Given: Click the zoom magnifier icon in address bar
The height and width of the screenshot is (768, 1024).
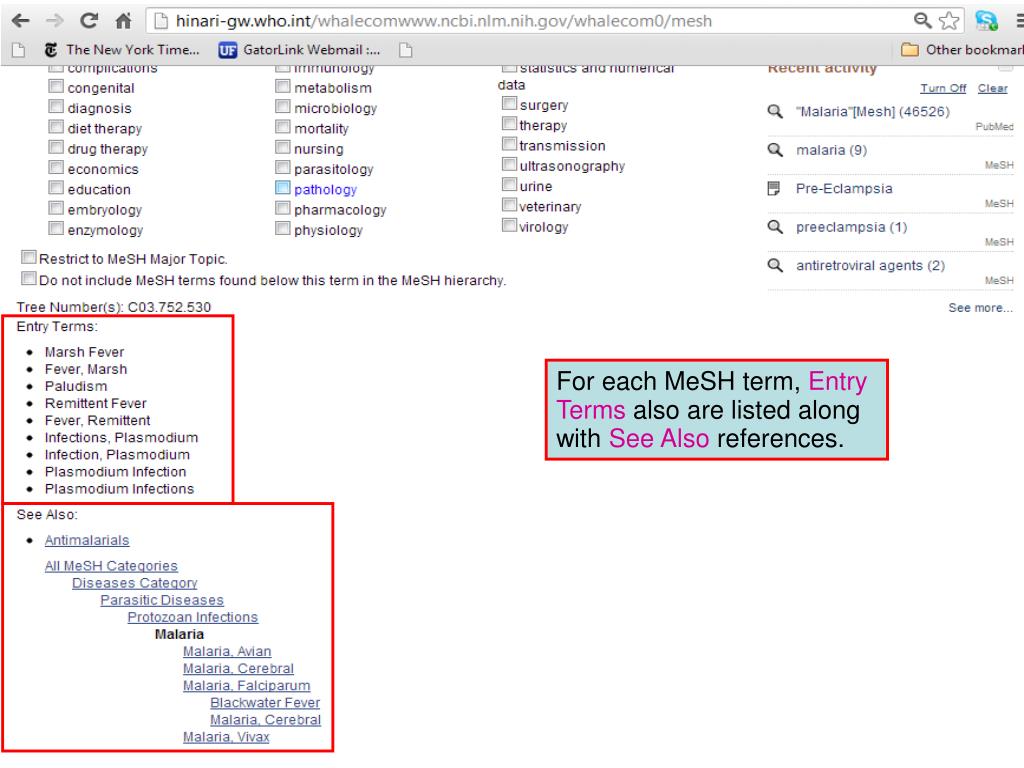Looking at the screenshot, I should (922, 20).
